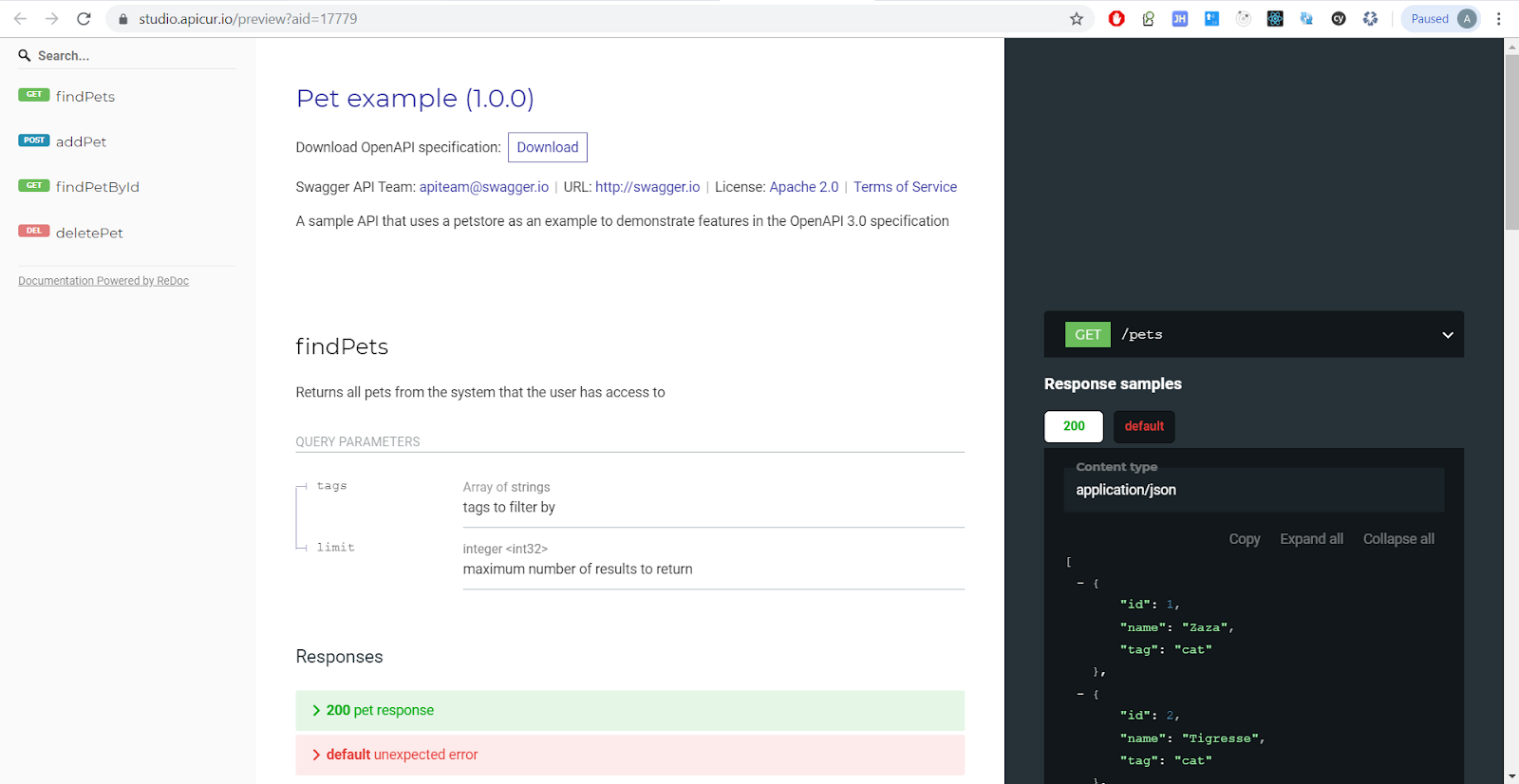Expand the GET /pets endpoint dropdown
Screen dimensions: 1519x784
[1254, 334]
